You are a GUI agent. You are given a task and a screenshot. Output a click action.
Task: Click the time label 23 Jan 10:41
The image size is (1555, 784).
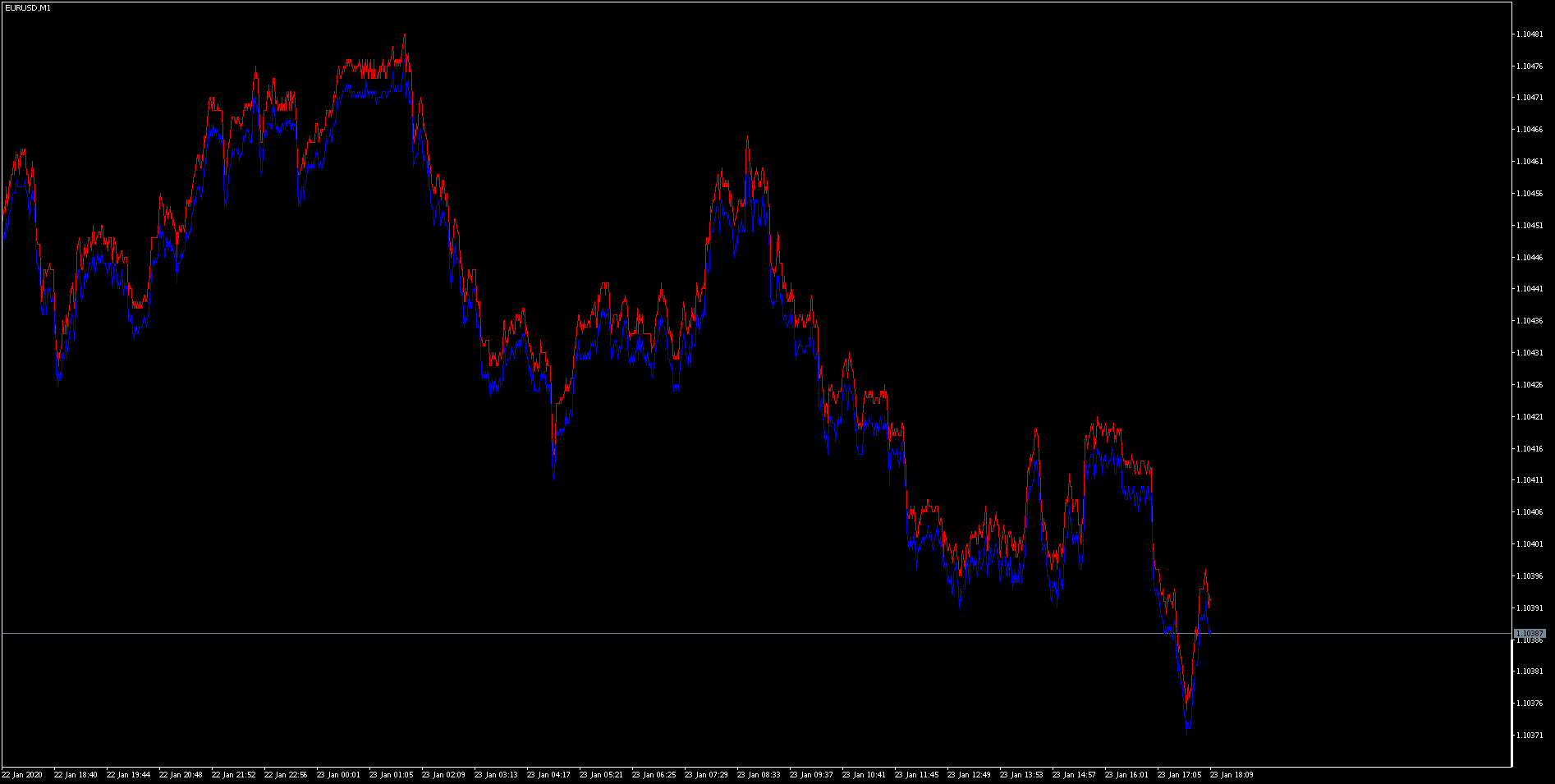coord(864,775)
